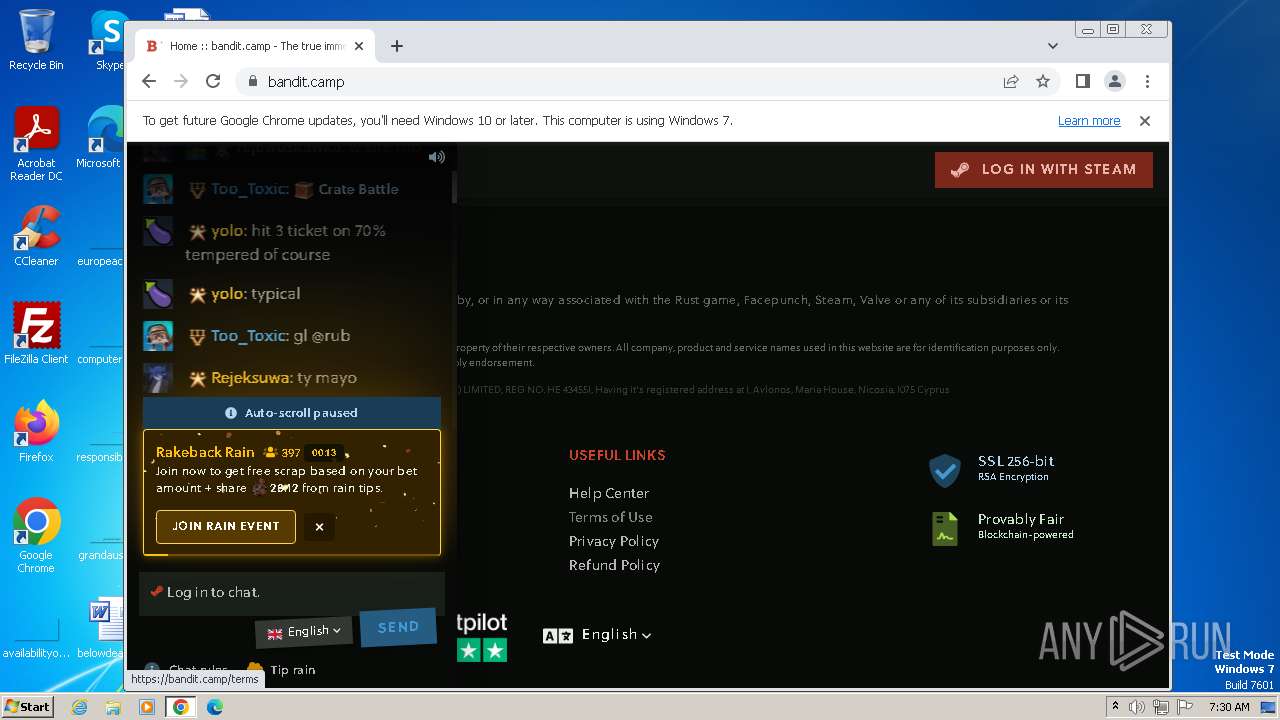Open the footer English language selector
The width and height of the screenshot is (1280, 720).
pyautogui.click(x=597, y=635)
